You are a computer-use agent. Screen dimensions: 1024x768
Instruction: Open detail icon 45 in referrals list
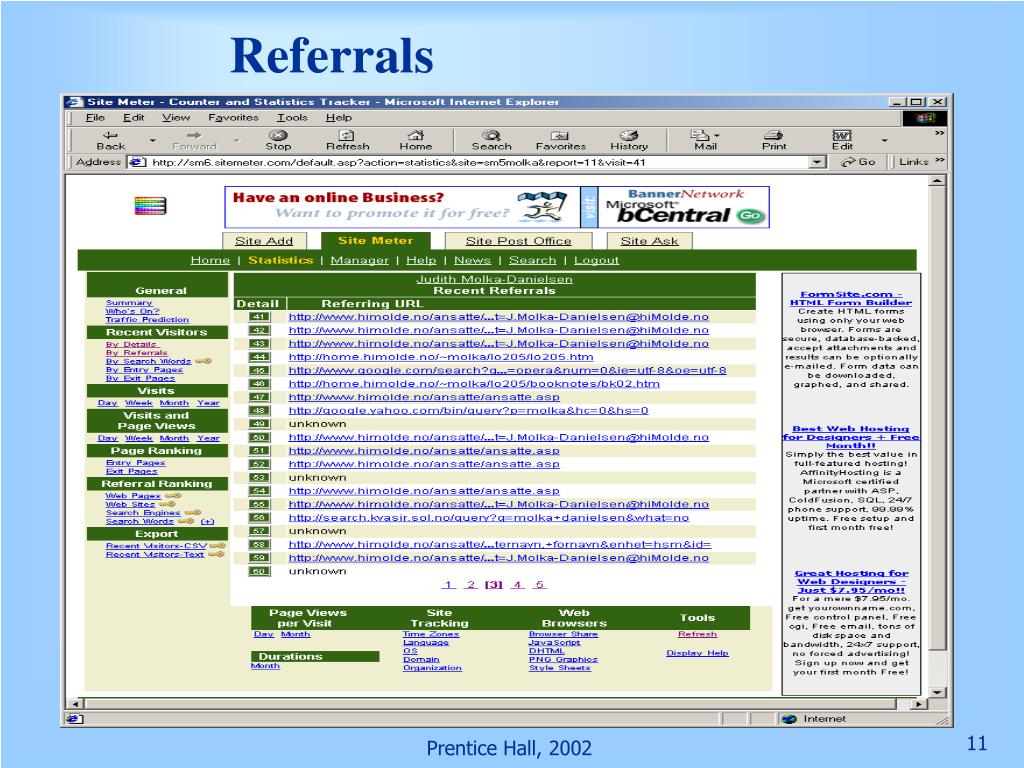tap(259, 370)
